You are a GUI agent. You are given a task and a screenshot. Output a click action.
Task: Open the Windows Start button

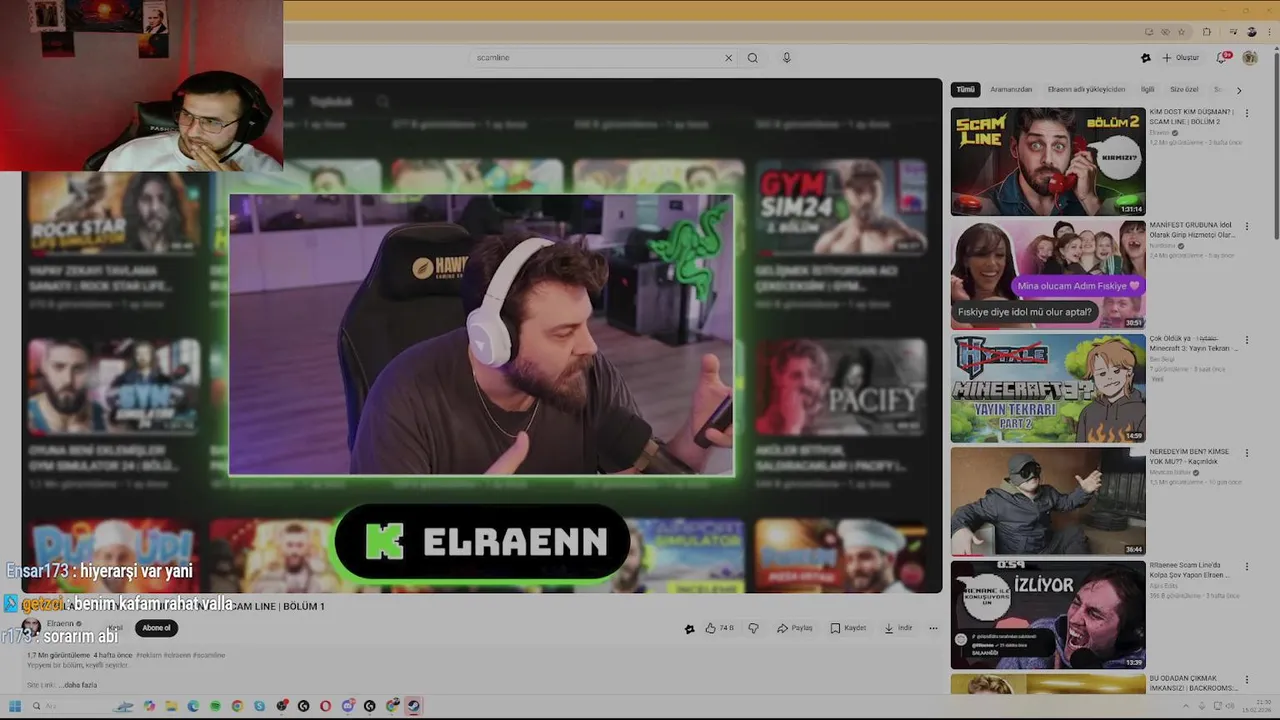(x=15, y=706)
